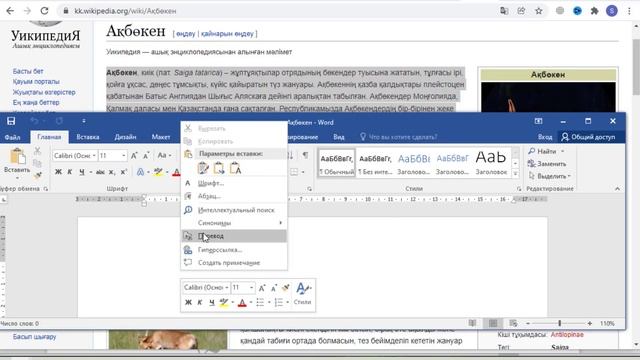
Task: Click Paste (Вставить) clipboard icon in ribbon
Action: pos(17,157)
